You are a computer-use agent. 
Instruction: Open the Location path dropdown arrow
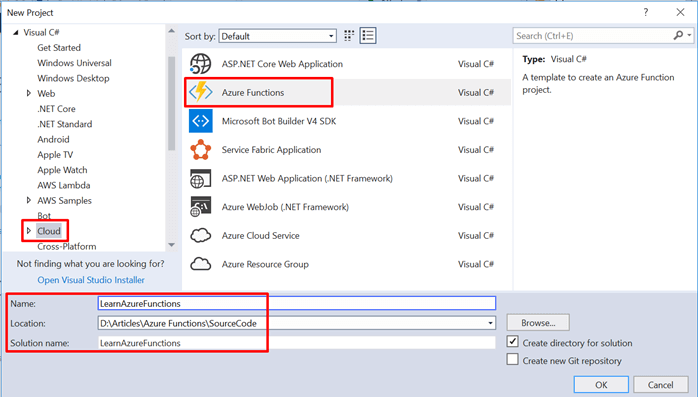coord(490,323)
